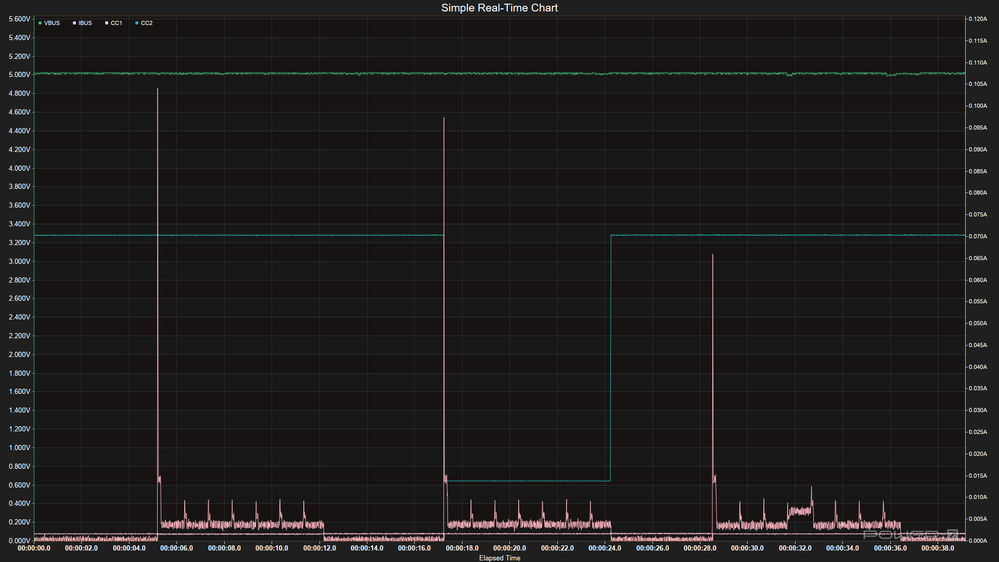Toggle the VBUS series in the legend
This screenshot has width=999, height=562.
(49, 23)
